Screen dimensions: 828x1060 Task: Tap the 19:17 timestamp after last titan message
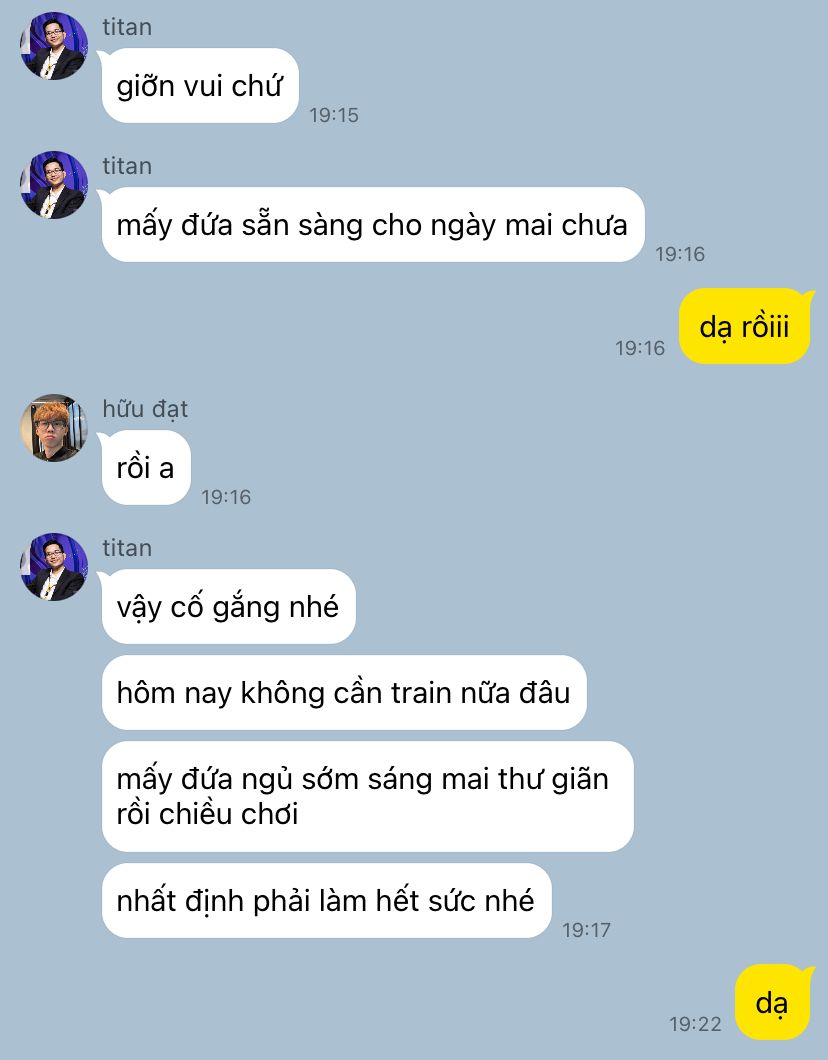coord(586,930)
